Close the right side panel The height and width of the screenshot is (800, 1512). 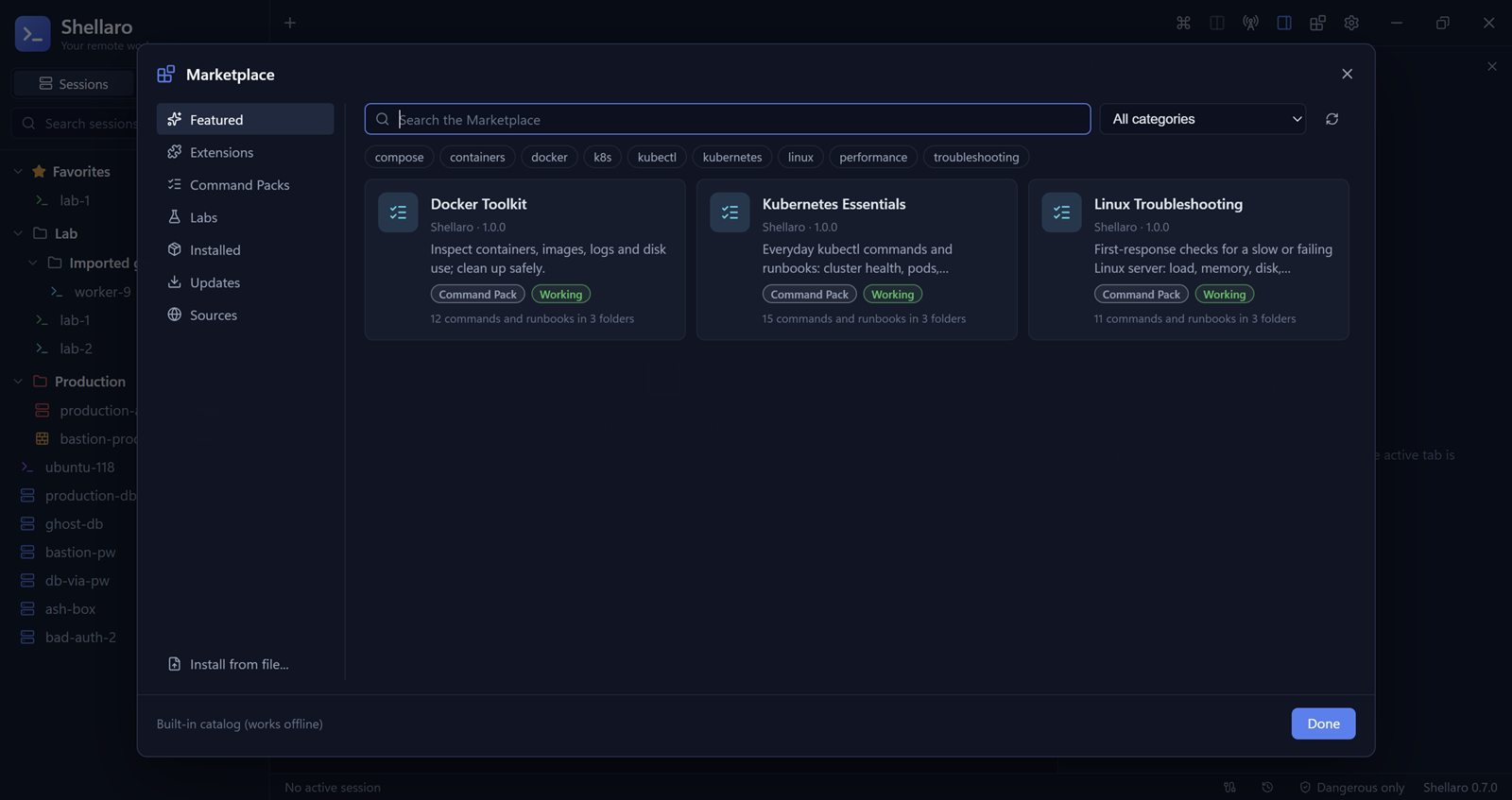tap(1491, 66)
